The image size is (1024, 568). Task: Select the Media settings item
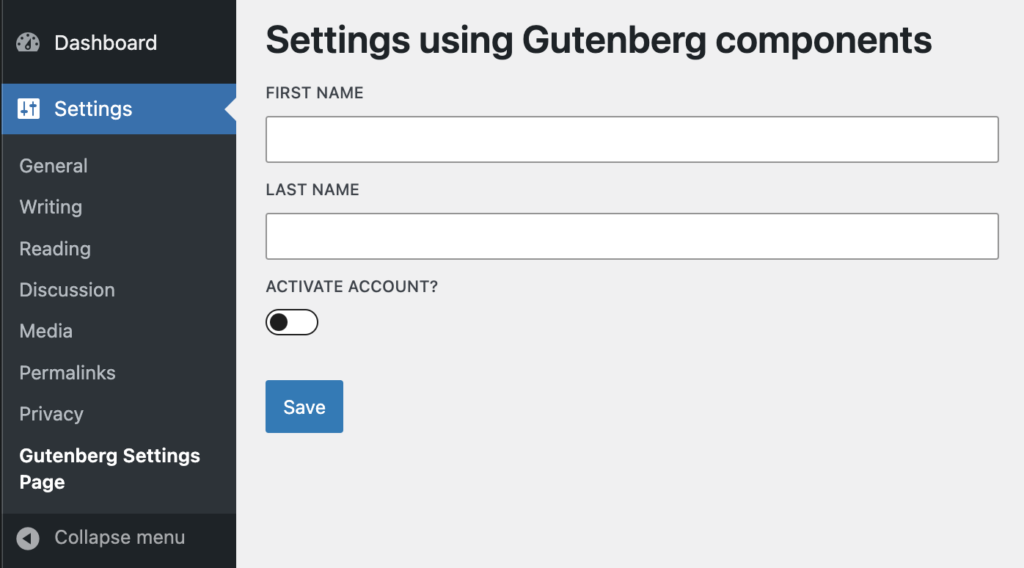tap(46, 331)
